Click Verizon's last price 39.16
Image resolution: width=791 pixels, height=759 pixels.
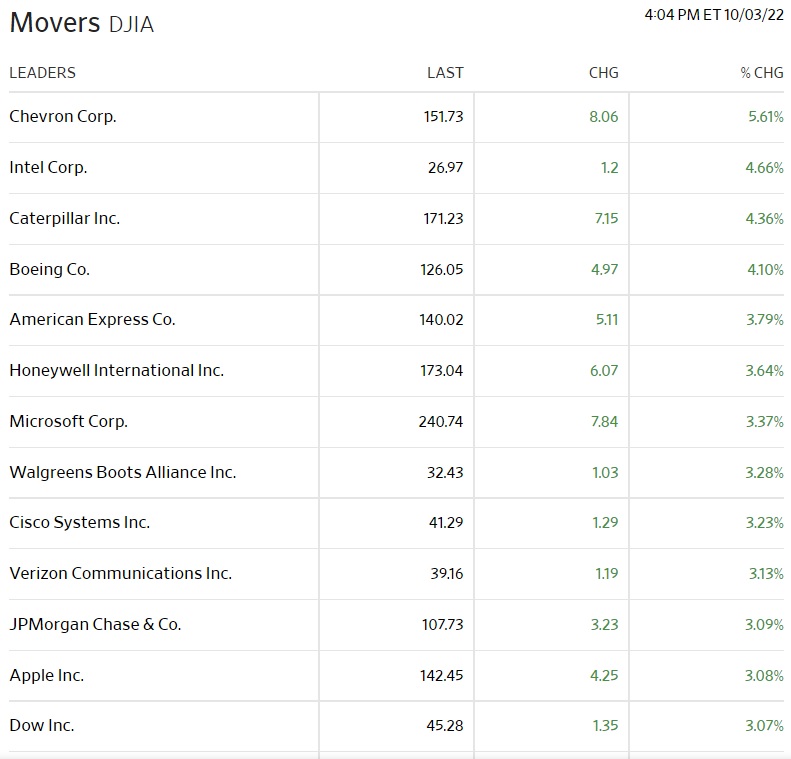[x=447, y=573]
